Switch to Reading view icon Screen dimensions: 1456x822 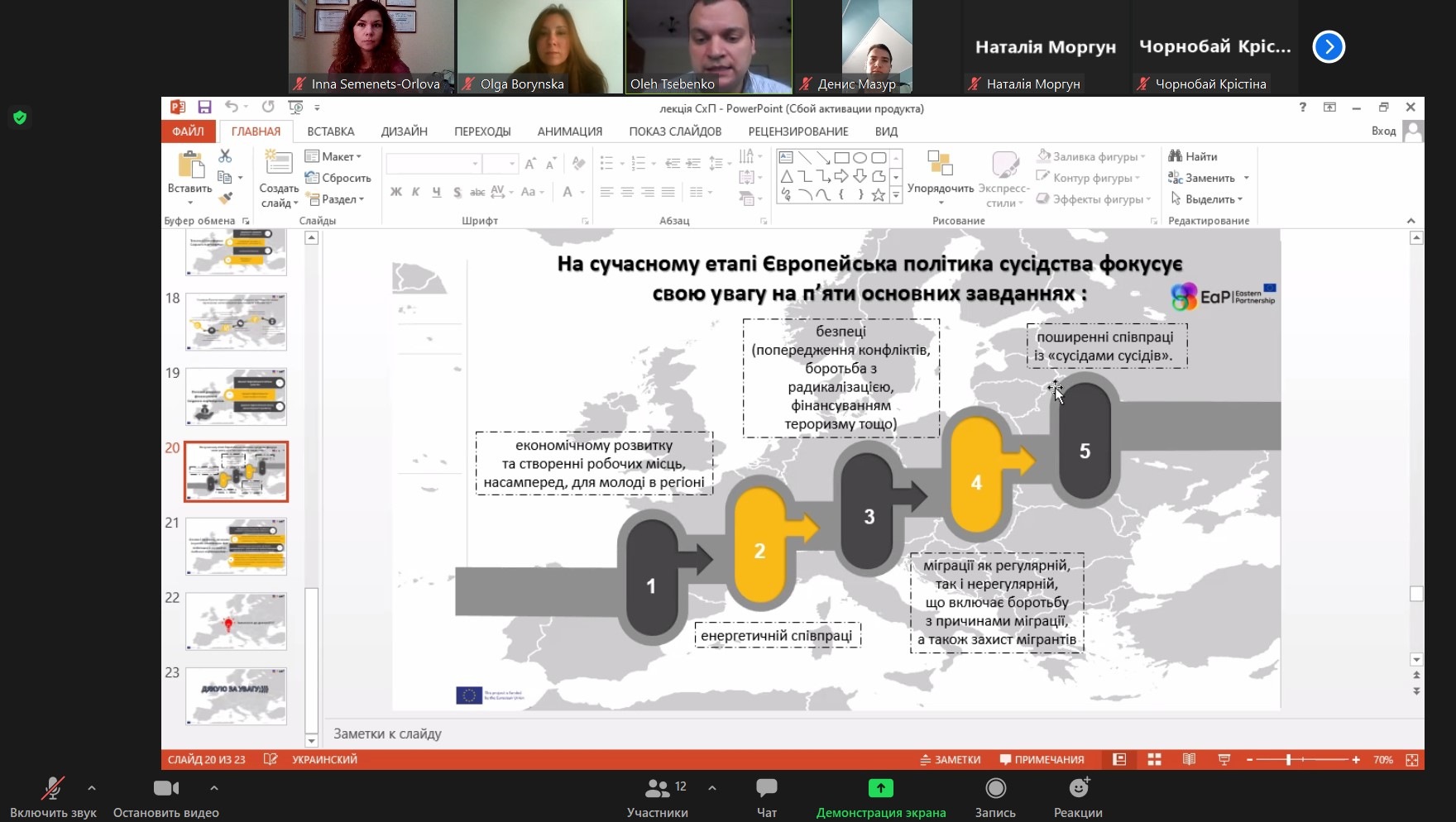(x=1189, y=759)
